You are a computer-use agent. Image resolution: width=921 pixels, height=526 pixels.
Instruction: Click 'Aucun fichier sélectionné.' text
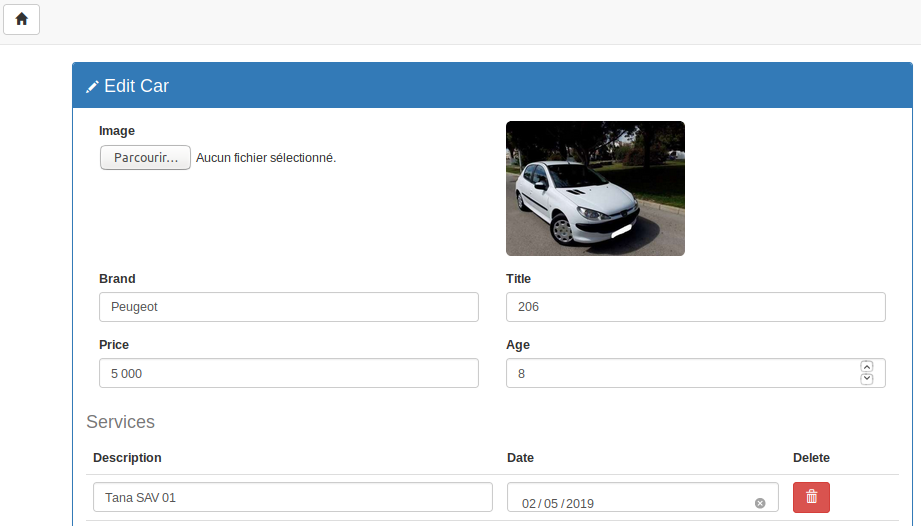pyautogui.click(x=266, y=158)
